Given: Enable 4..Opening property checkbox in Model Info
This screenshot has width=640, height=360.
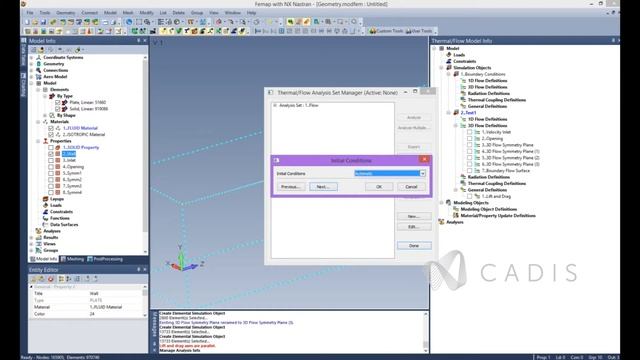Looking at the screenshot, I should pyautogui.click(x=51, y=167).
